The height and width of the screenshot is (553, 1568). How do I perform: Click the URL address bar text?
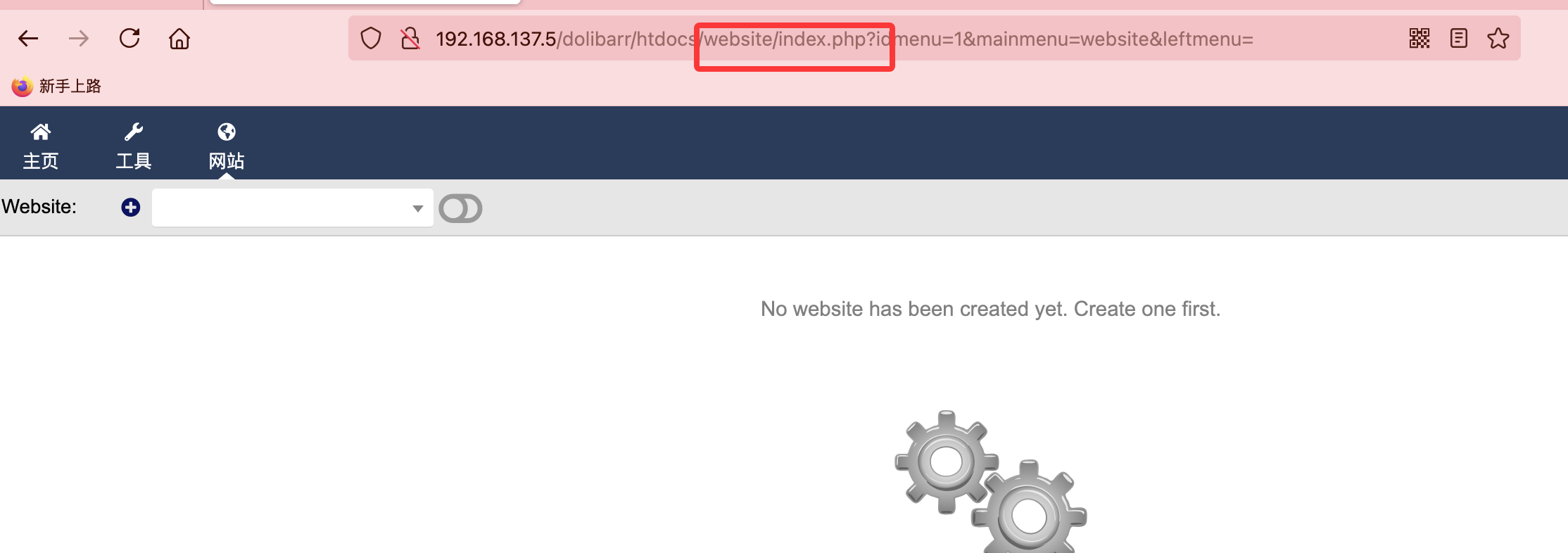pos(845,39)
